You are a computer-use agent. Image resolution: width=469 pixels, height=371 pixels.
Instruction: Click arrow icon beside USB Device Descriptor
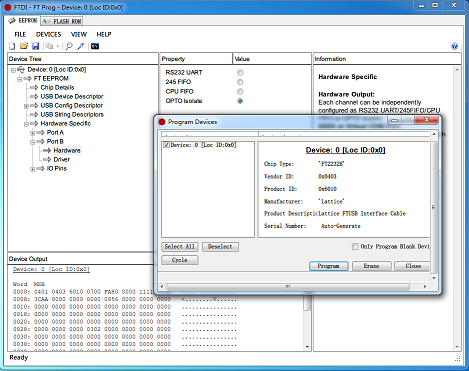pyautogui.click(x=34, y=97)
